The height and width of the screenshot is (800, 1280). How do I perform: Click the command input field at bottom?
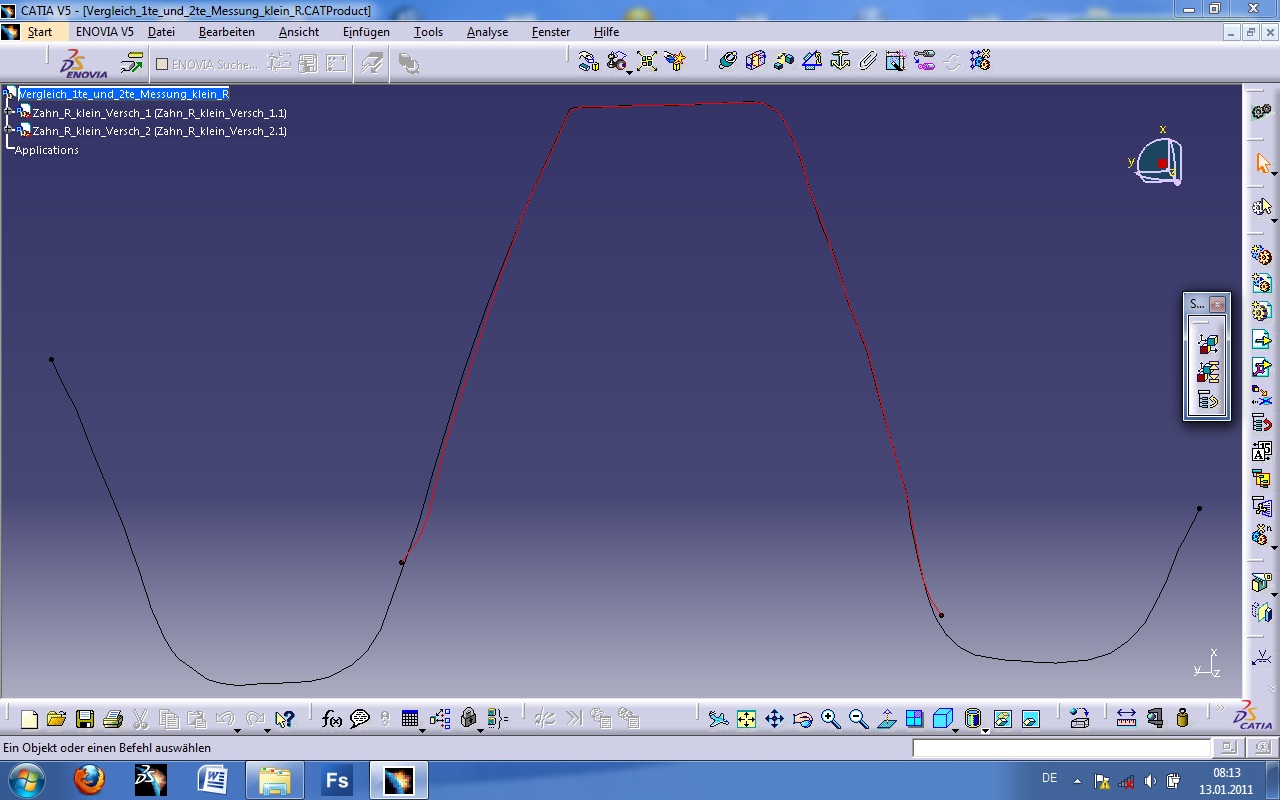point(1061,748)
